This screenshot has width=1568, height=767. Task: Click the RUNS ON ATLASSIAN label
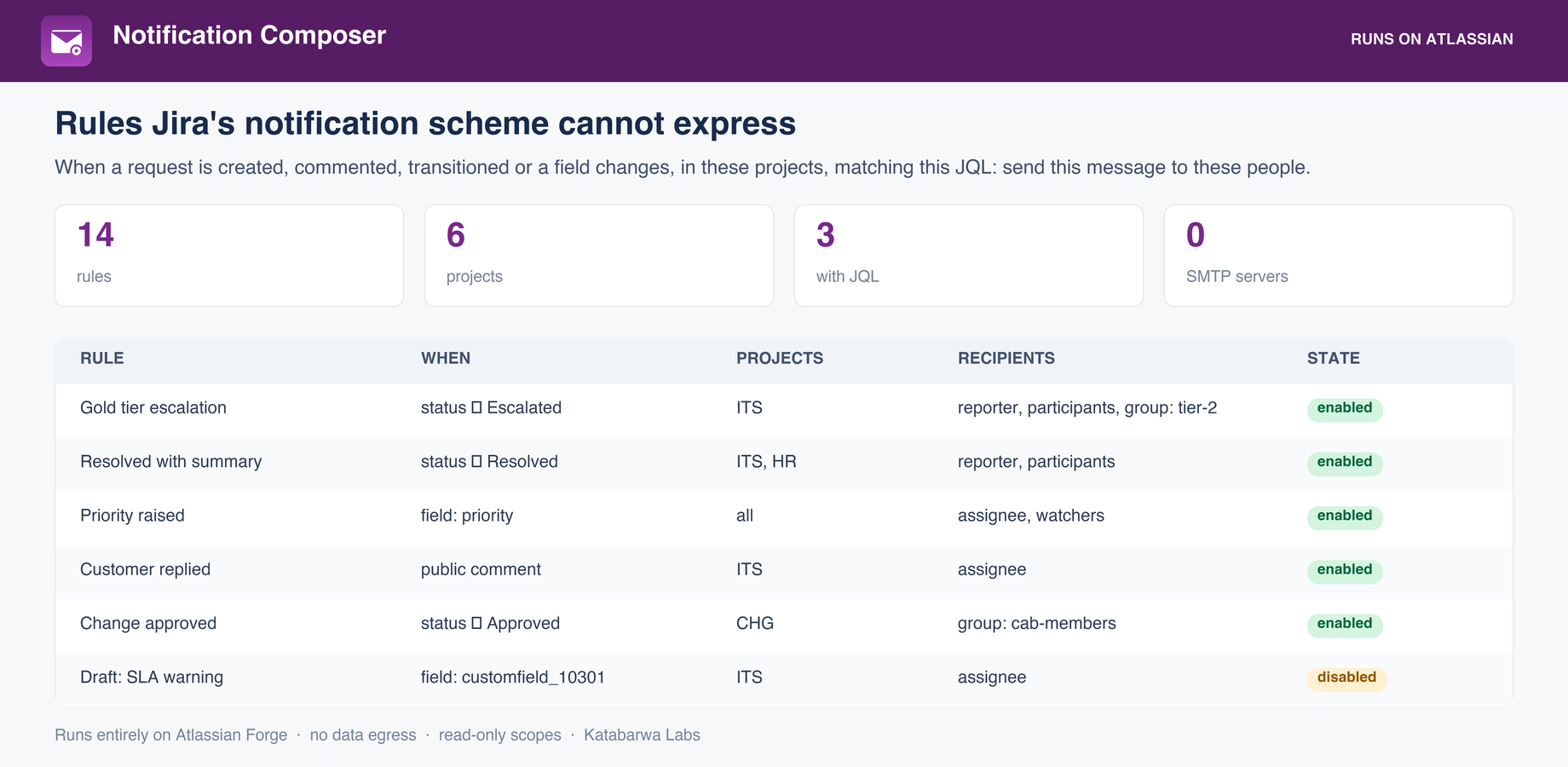click(x=1432, y=39)
